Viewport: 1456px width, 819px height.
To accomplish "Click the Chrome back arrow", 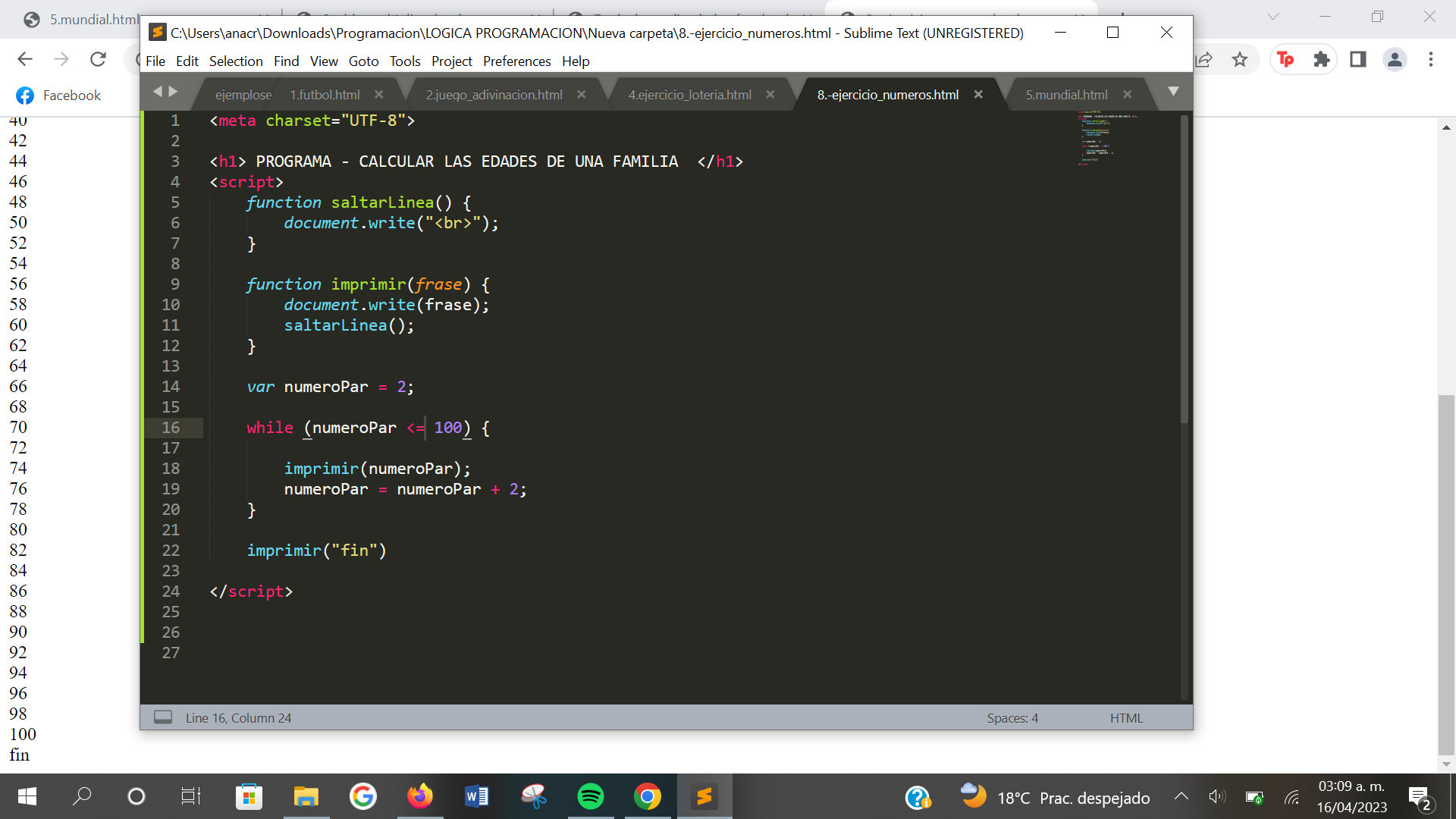I will coord(25,59).
